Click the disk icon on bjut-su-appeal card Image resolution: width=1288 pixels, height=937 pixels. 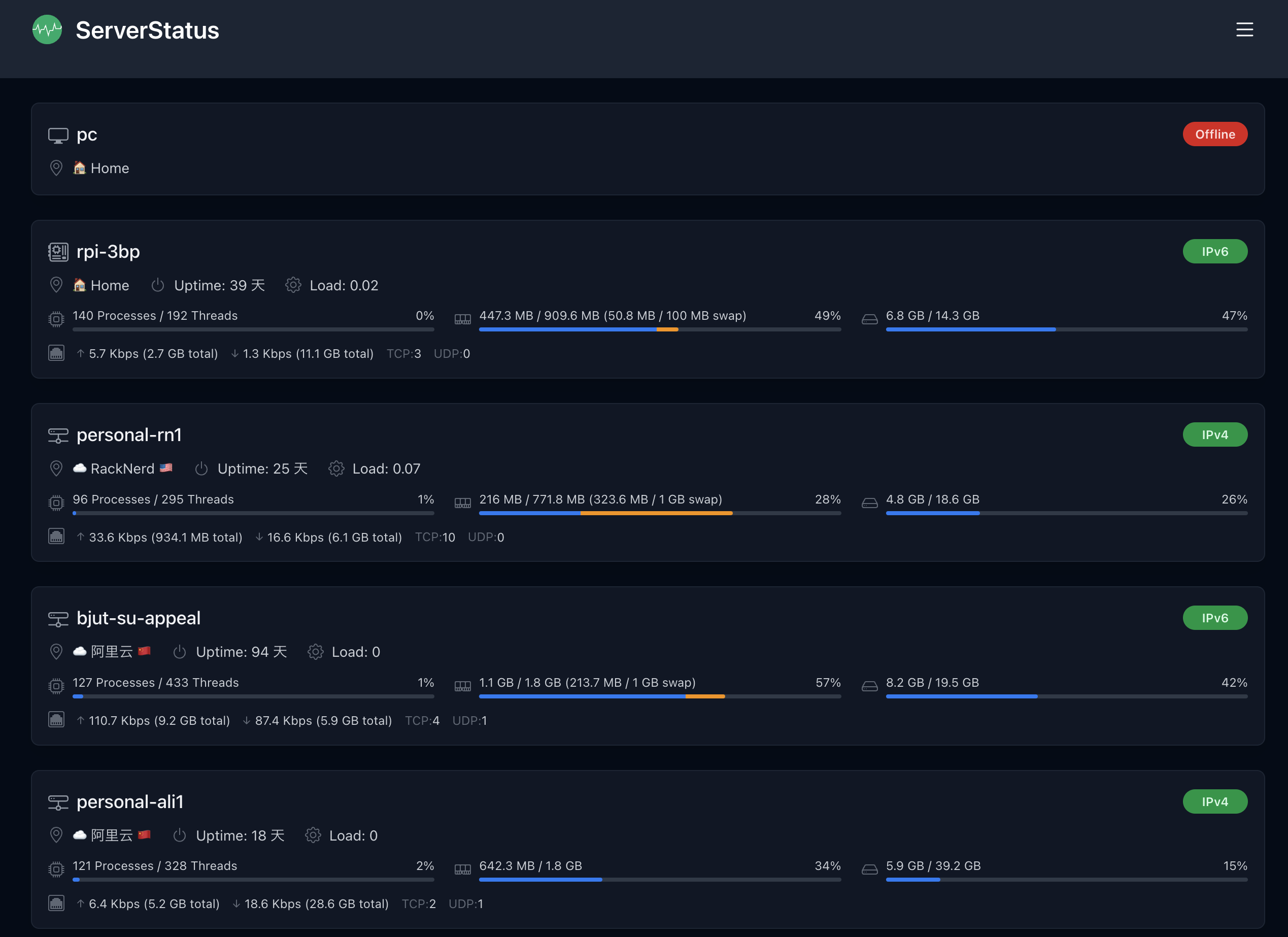(x=869, y=685)
